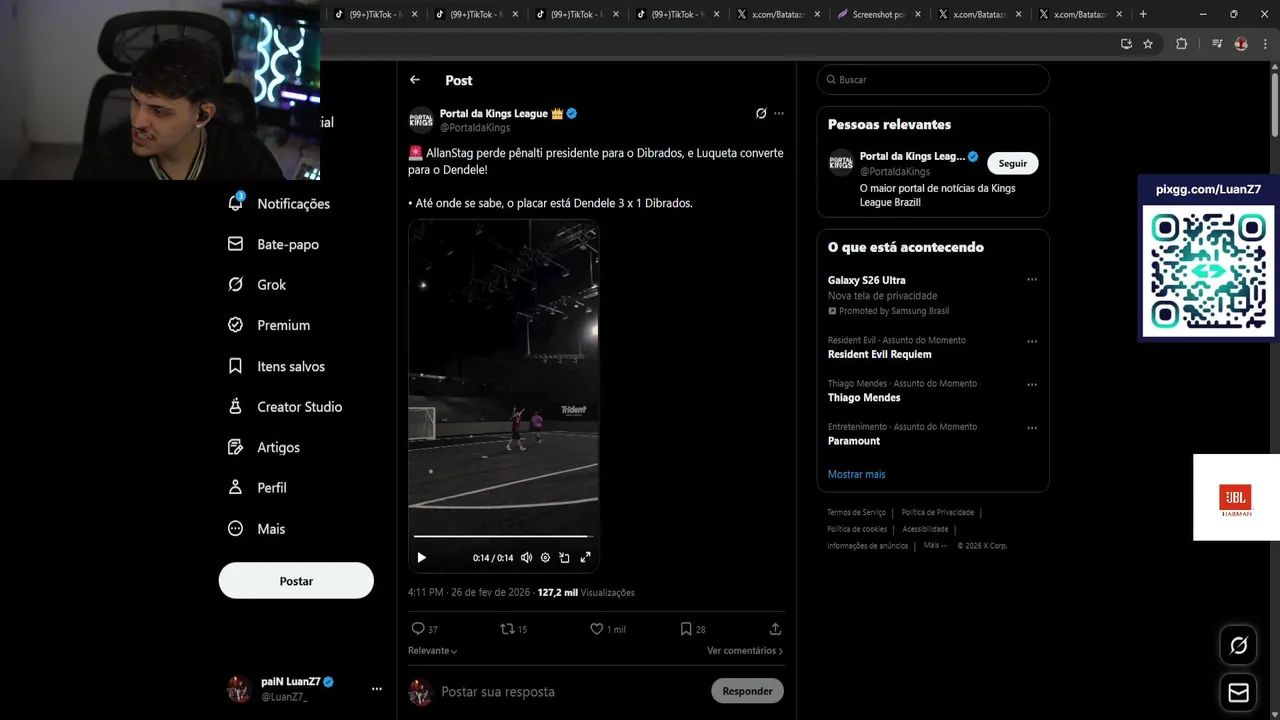
Task: Open more options for Paramount trend
Action: tap(1032, 428)
